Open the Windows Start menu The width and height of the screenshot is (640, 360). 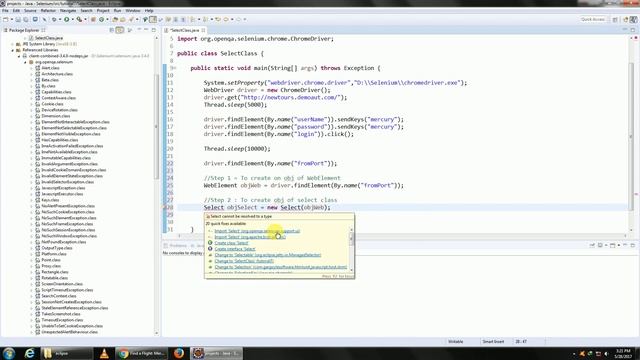tap(9, 353)
